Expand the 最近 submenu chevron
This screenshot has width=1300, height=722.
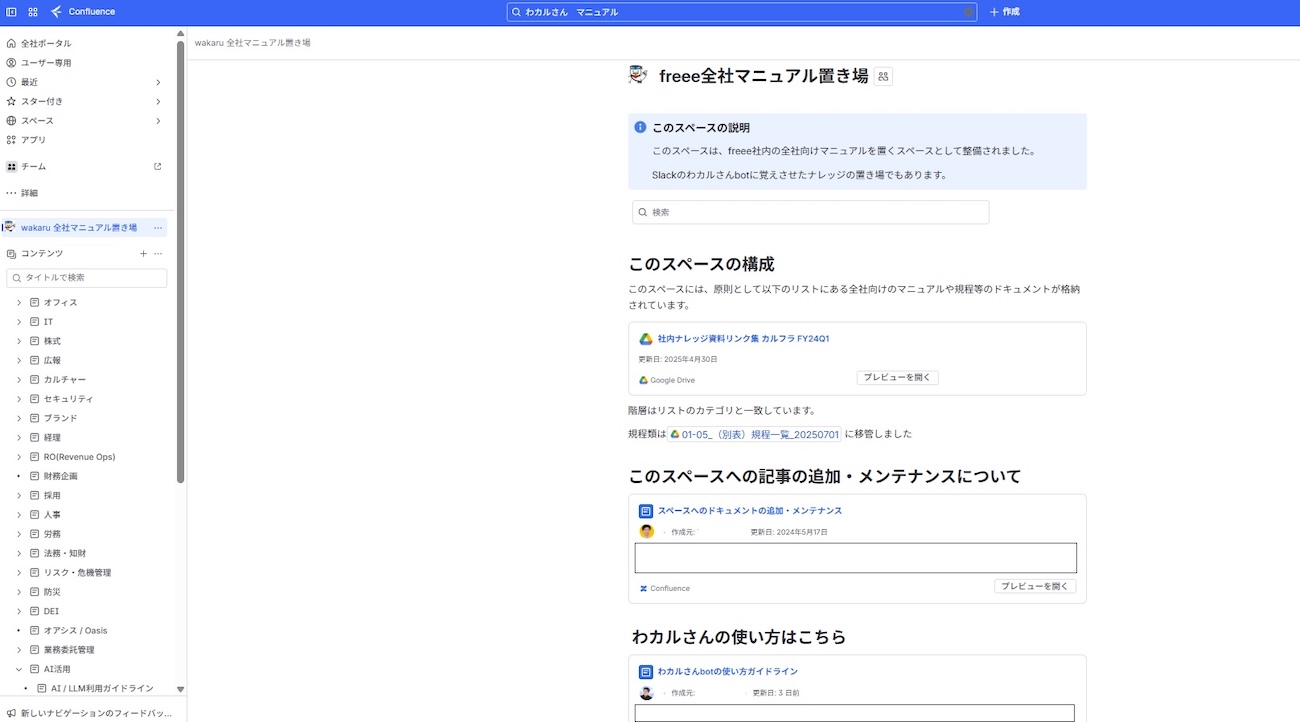(158, 82)
